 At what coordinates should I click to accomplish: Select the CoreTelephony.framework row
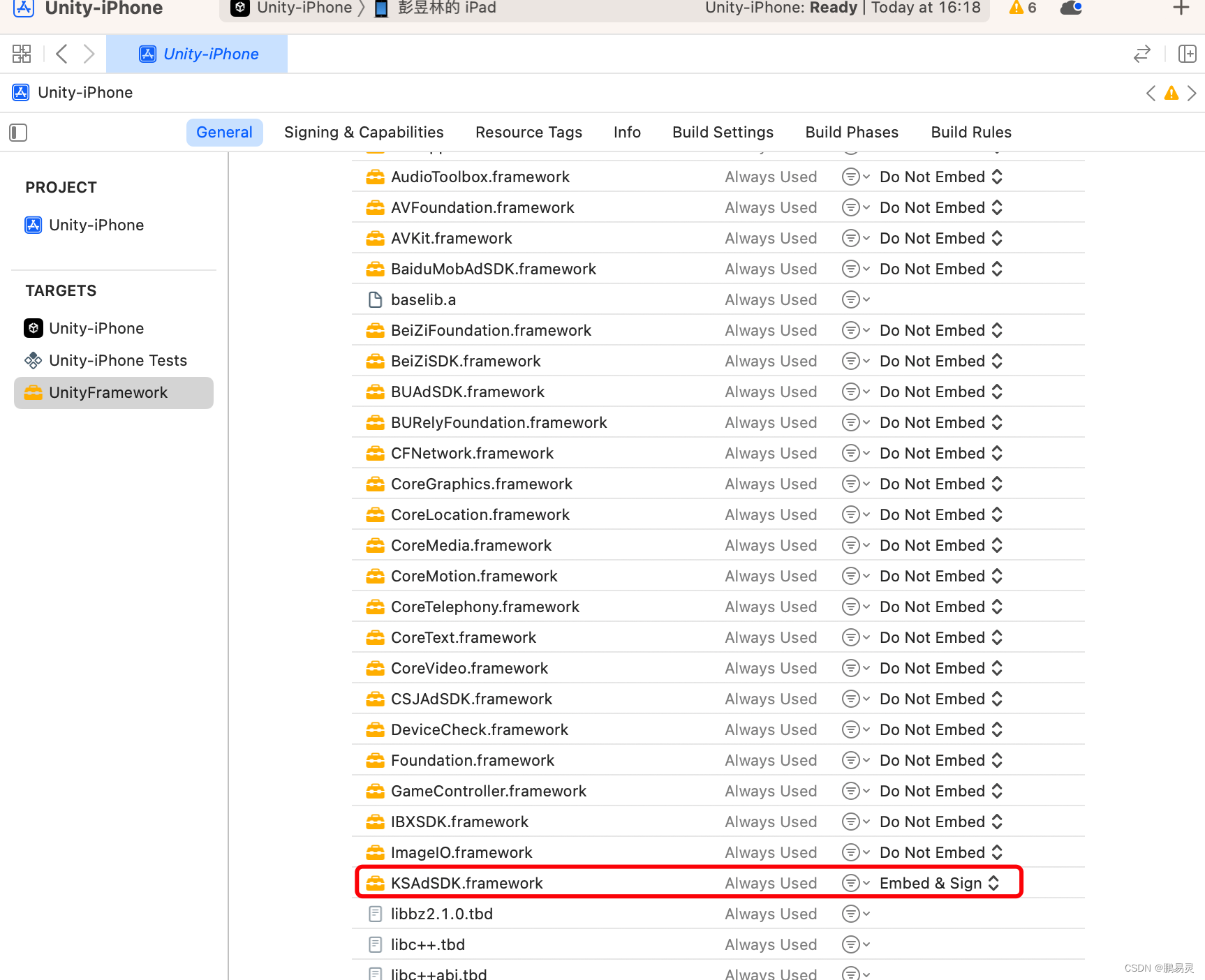click(718, 607)
